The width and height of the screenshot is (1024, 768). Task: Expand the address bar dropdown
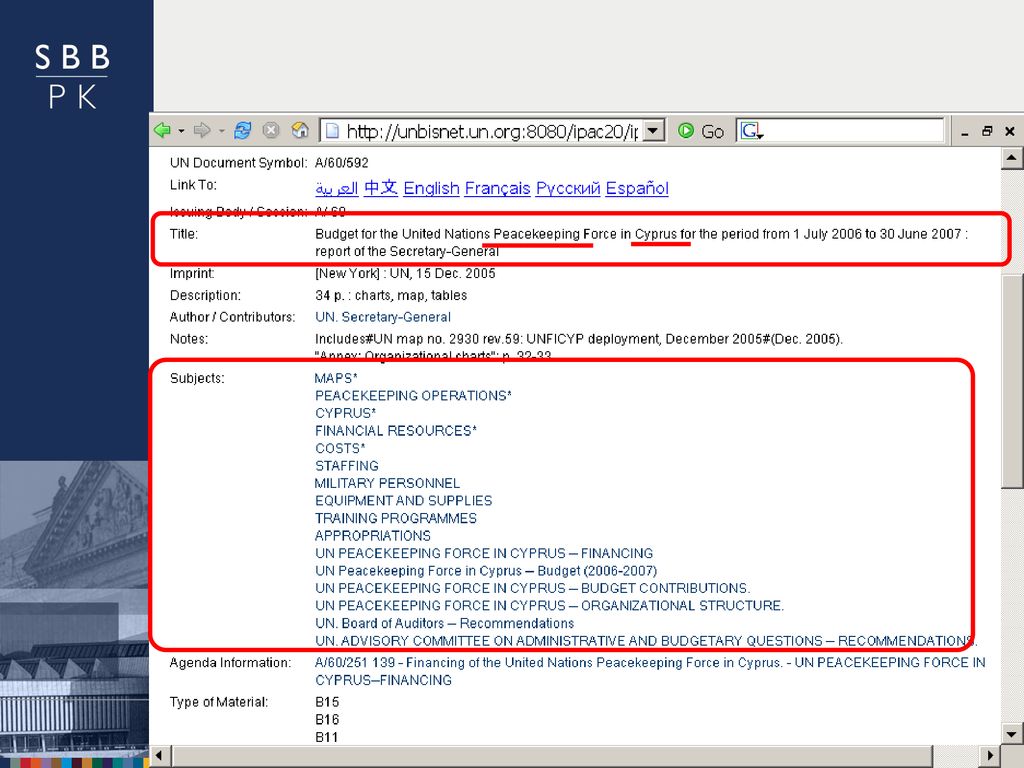(653, 131)
